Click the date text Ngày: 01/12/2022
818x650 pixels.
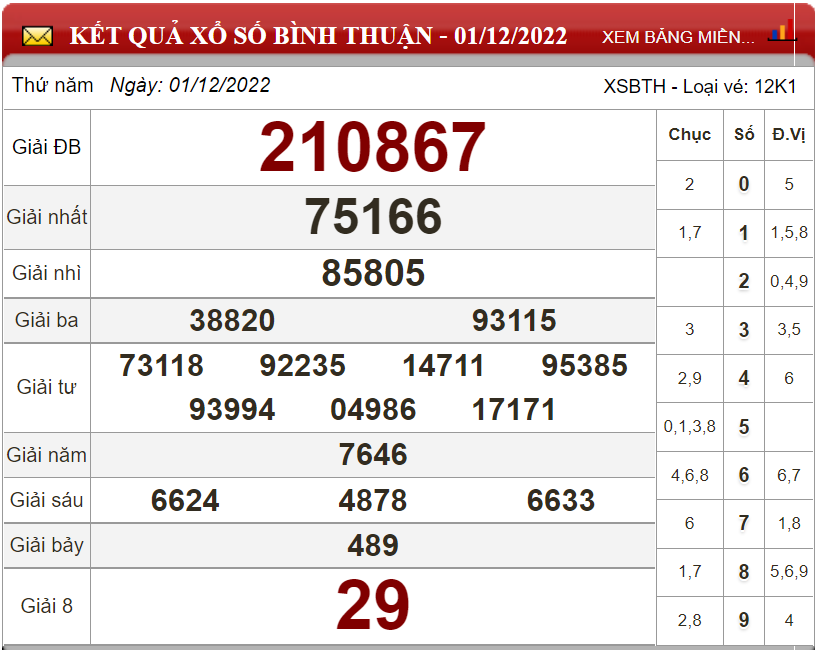click(x=190, y=85)
